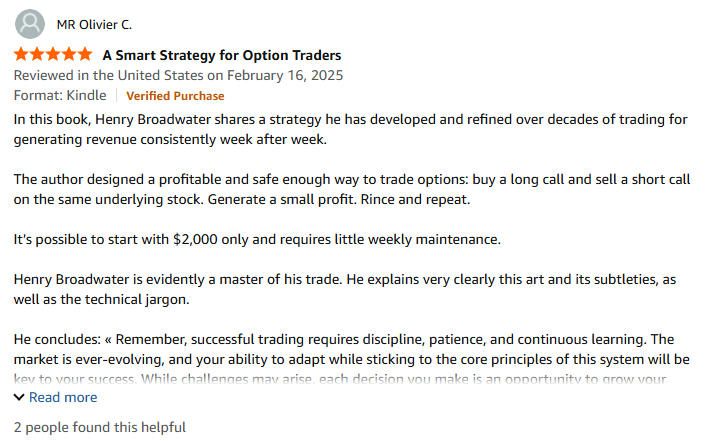Click the fourth orange rating star
The height and width of the screenshot is (441, 721).
pyautogui.click(x=69, y=55)
